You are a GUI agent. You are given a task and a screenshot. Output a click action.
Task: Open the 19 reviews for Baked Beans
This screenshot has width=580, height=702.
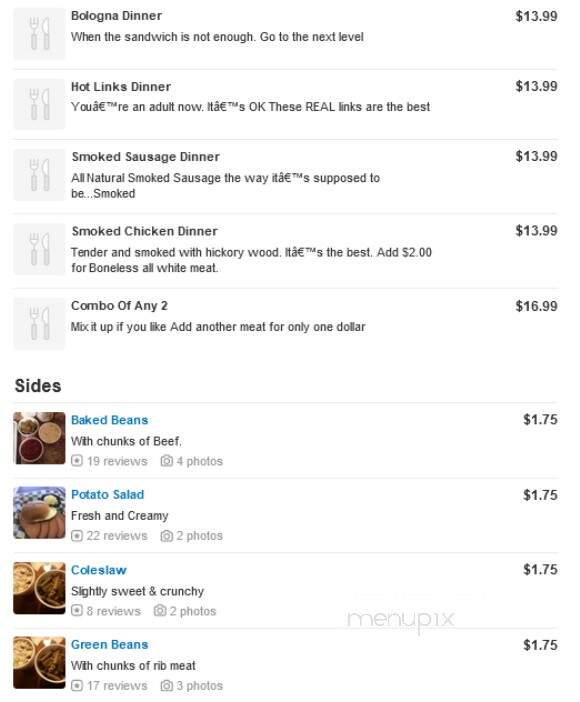pyautogui.click(x=117, y=461)
